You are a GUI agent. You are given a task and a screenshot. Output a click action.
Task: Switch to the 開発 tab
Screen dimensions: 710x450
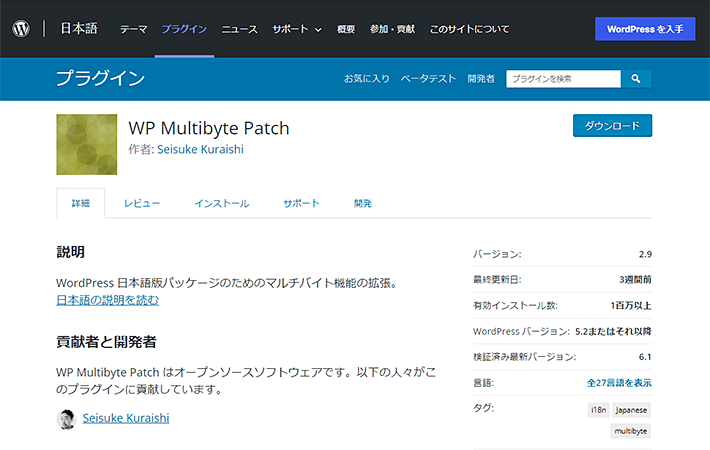tap(363, 203)
